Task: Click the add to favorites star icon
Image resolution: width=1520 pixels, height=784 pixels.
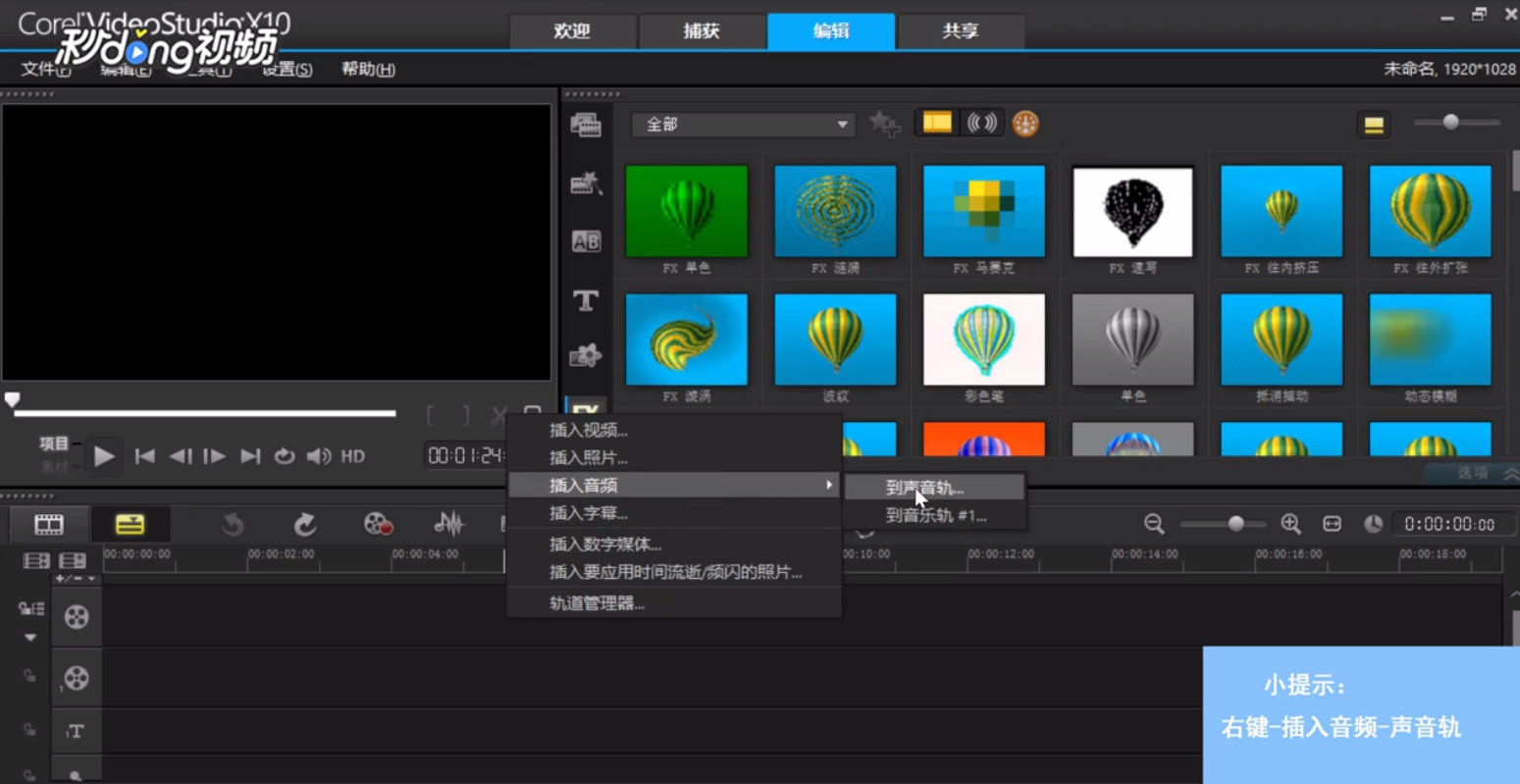Action: 884,124
